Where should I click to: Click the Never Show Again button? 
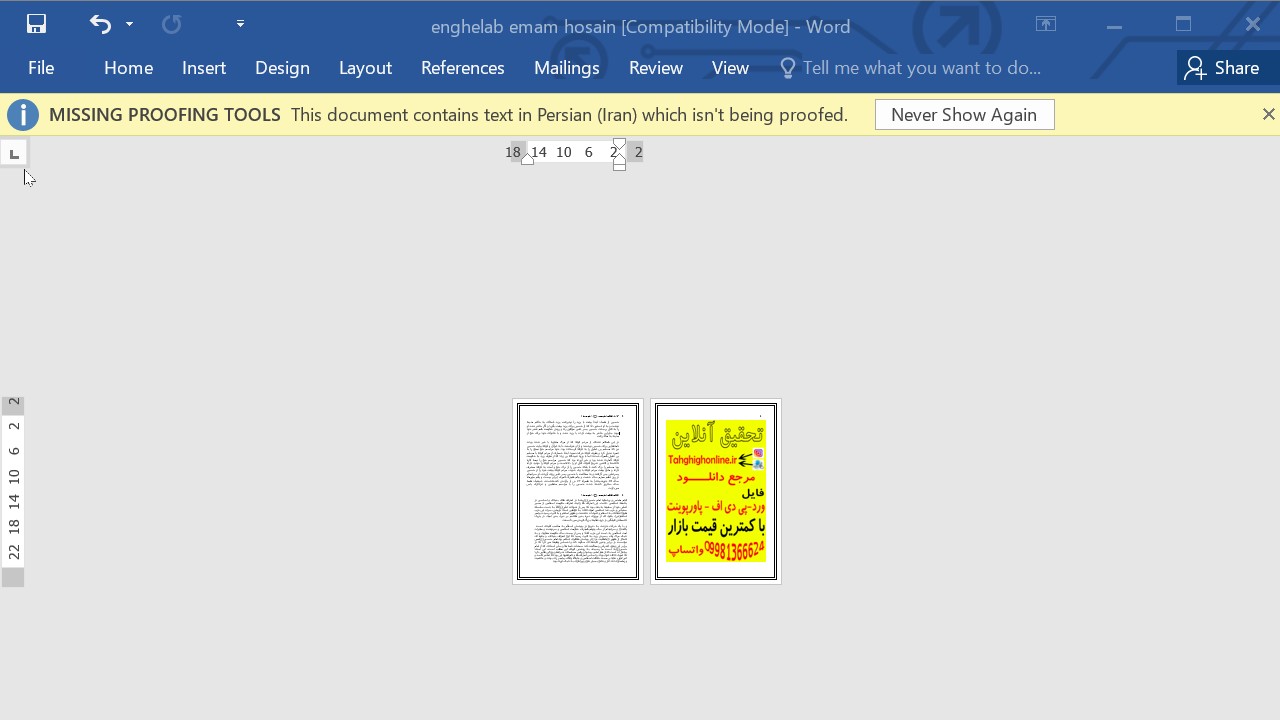(x=964, y=115)
